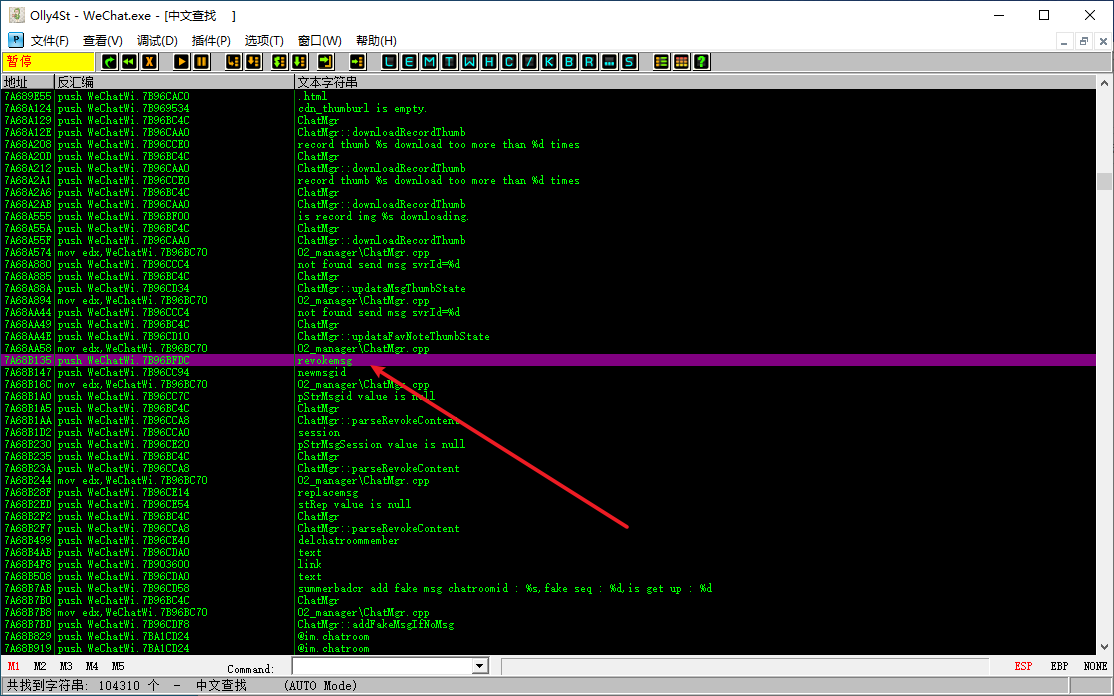Select the M4 memory shortcut

(x=92, y=666)
